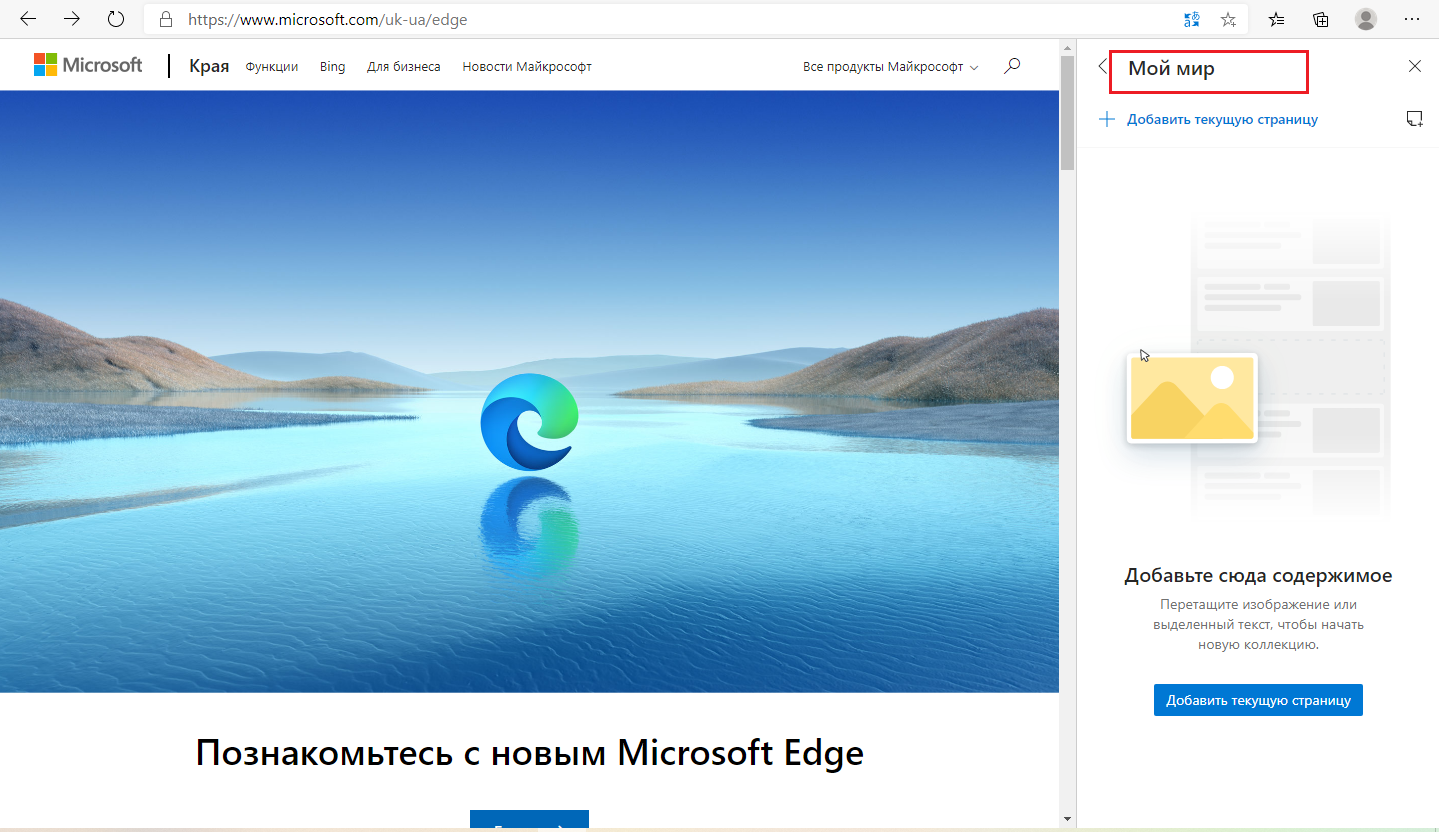Go back to previous page
Screen dimensions: 1439x832
(x=28, y=19)
